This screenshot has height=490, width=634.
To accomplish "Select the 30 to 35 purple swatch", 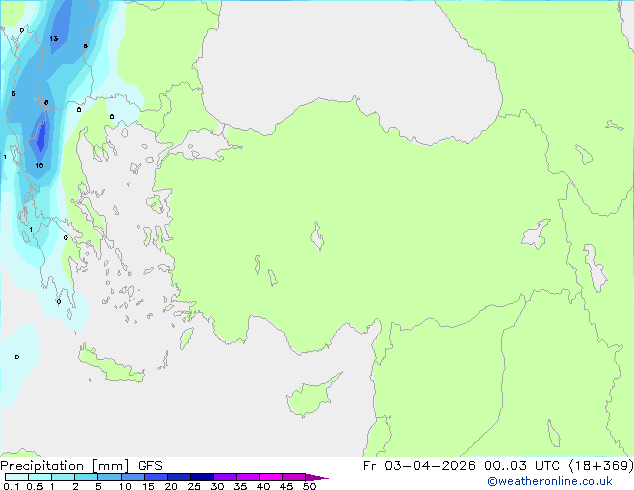I will (x=225, y=477).
